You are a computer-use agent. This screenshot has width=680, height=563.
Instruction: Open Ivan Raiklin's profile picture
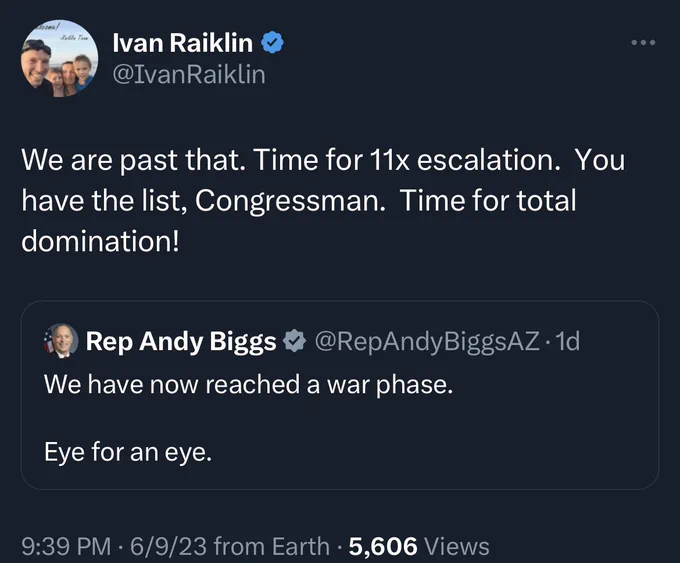59,58
